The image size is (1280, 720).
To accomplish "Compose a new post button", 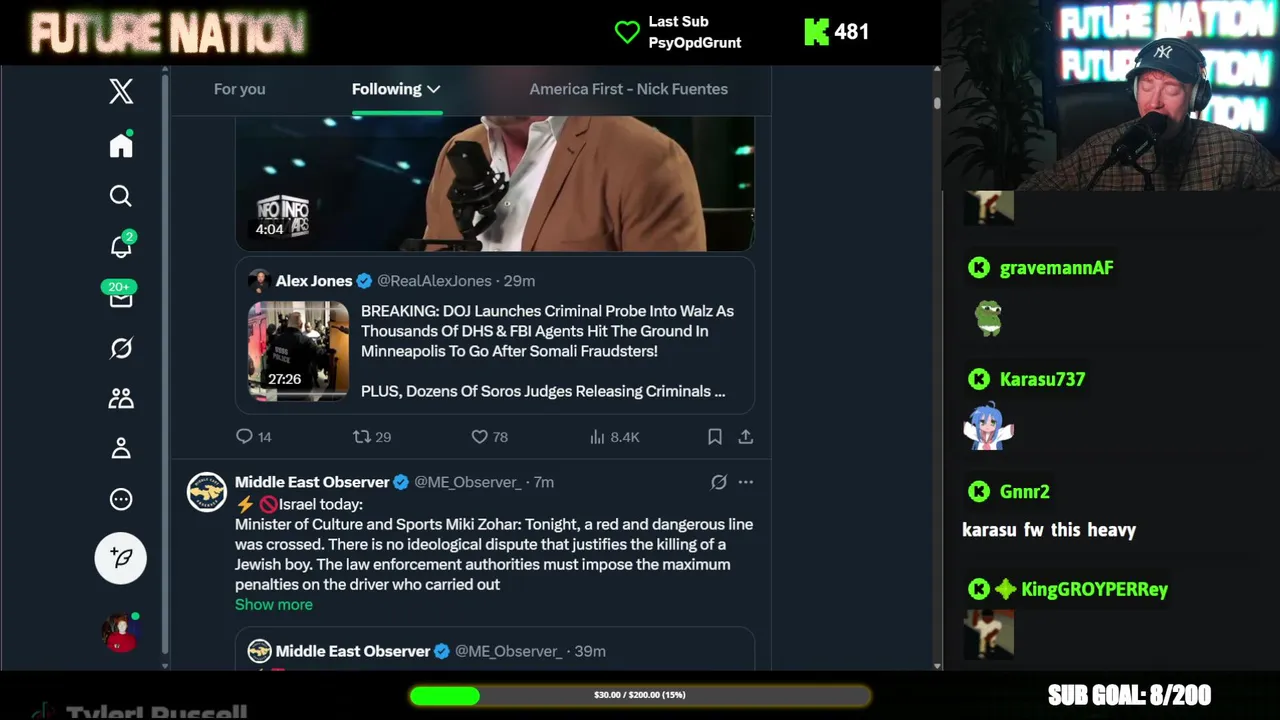I will [x=121, y=558].
